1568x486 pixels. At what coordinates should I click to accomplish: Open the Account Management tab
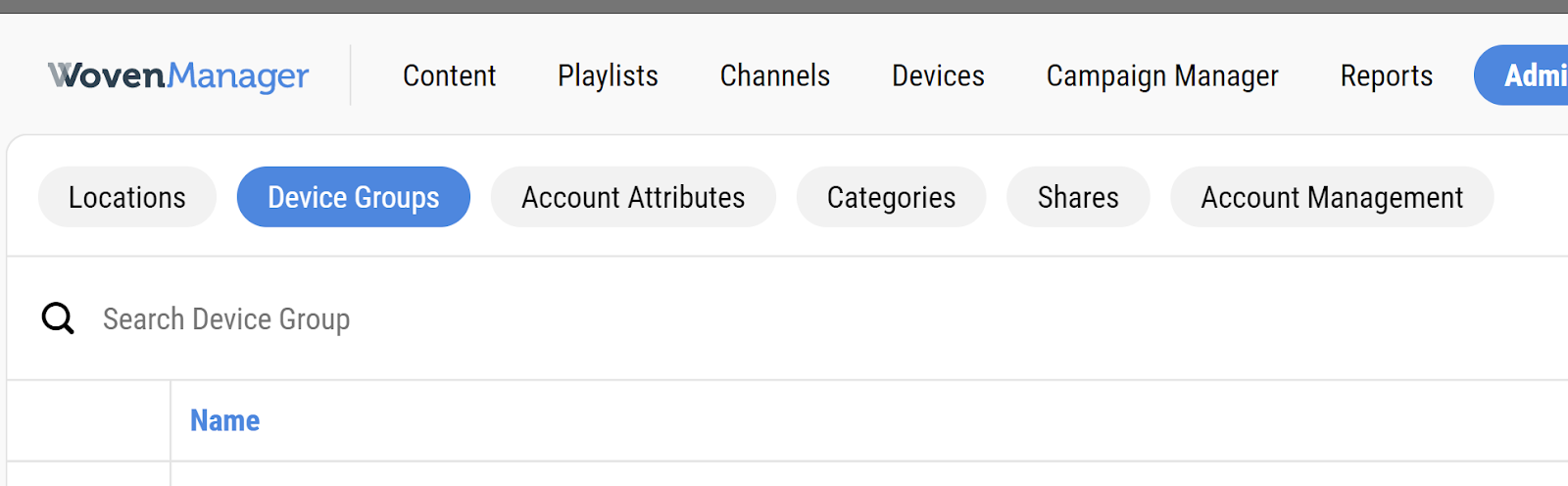[1332, 197]
